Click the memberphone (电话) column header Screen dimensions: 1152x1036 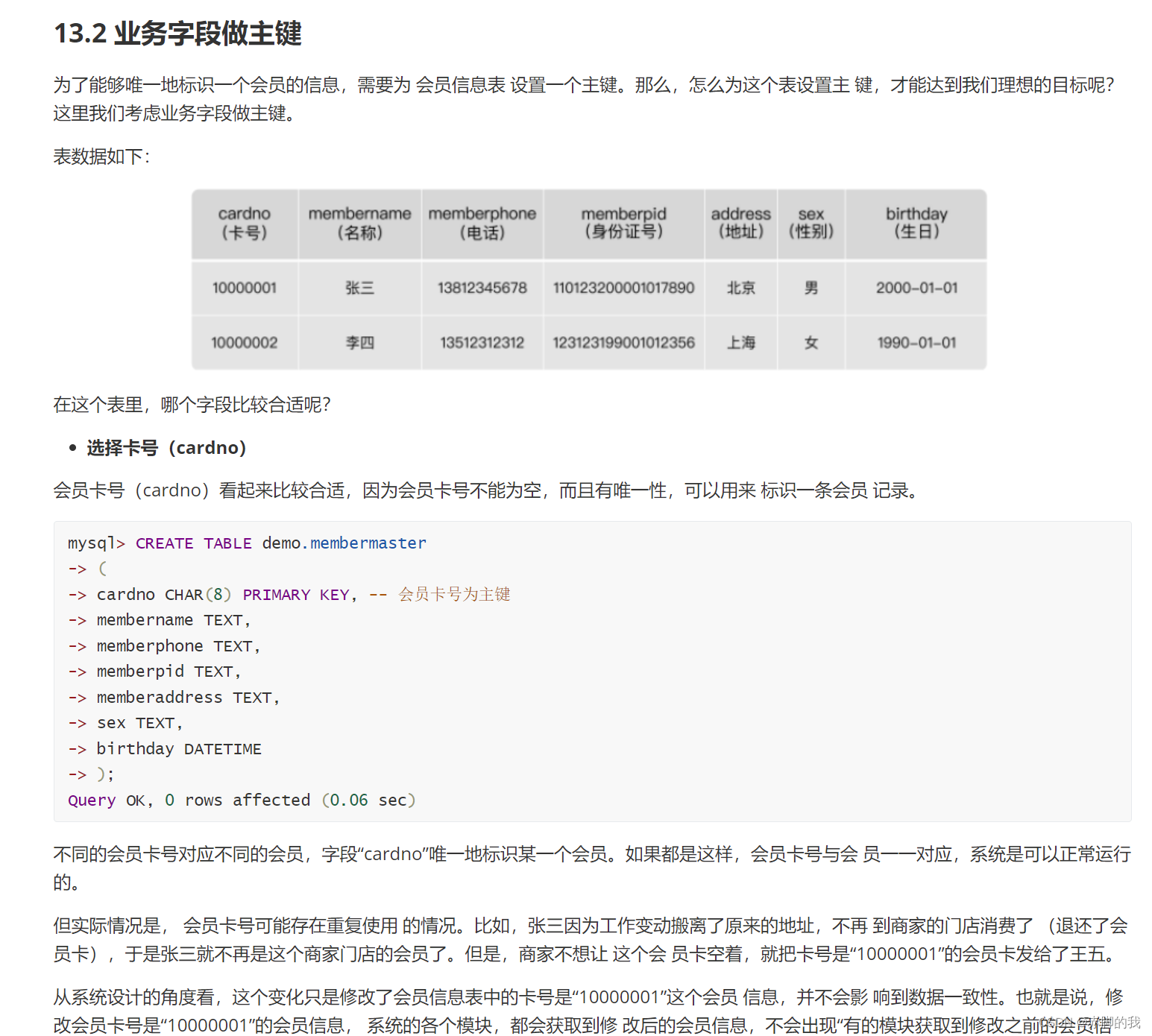482,223
